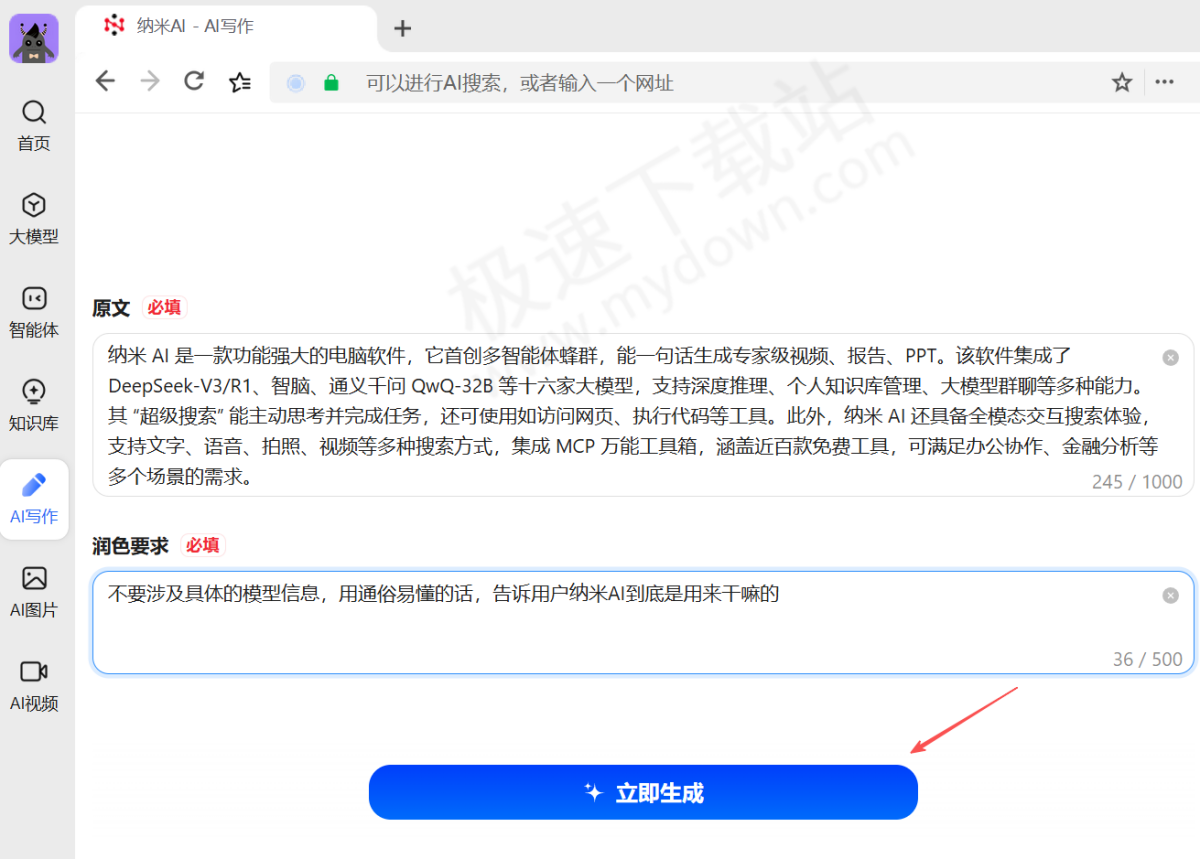
Task: Open a new browser tab
Action: (x=402, y=29)
